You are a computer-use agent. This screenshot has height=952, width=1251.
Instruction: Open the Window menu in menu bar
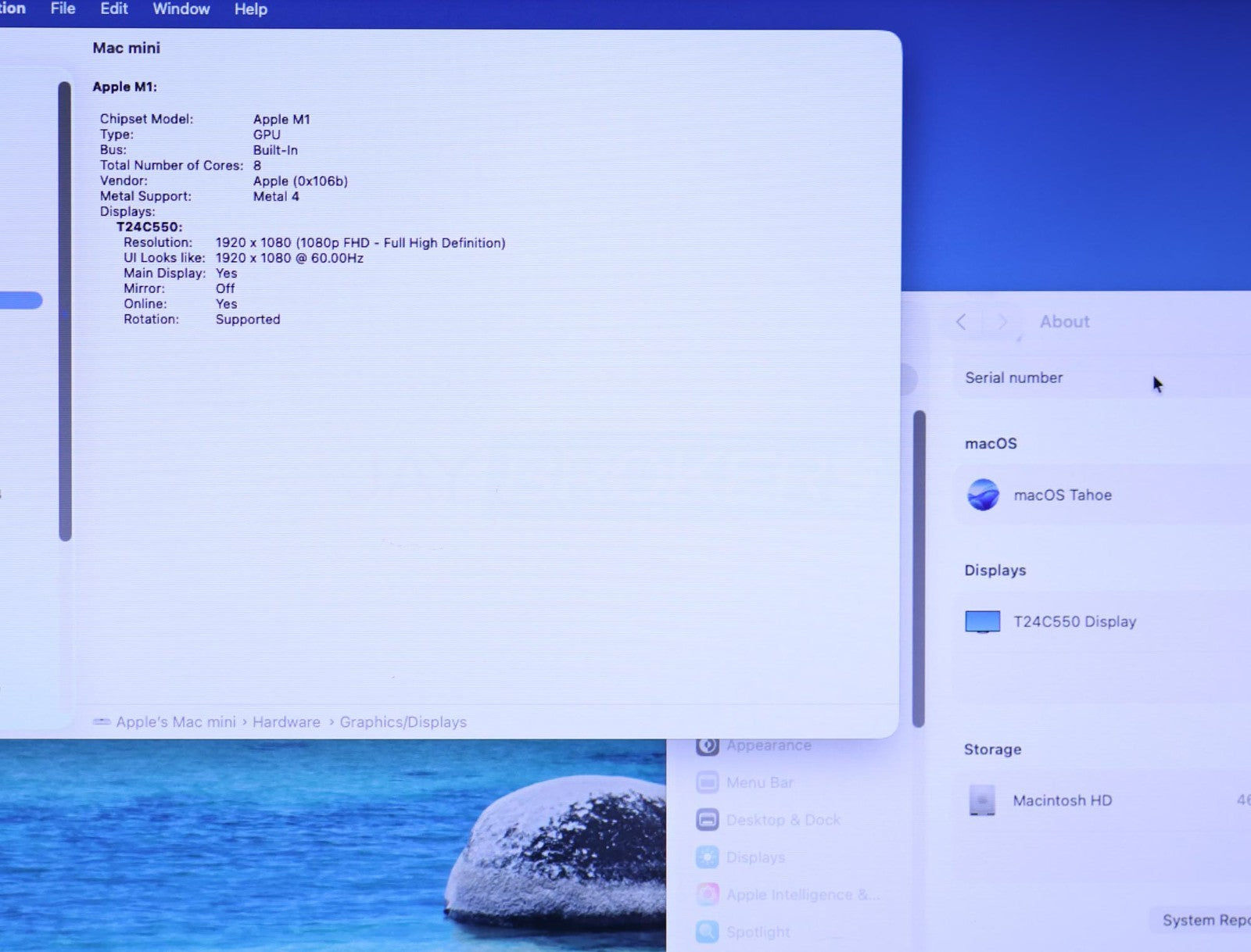coord(181,9)
